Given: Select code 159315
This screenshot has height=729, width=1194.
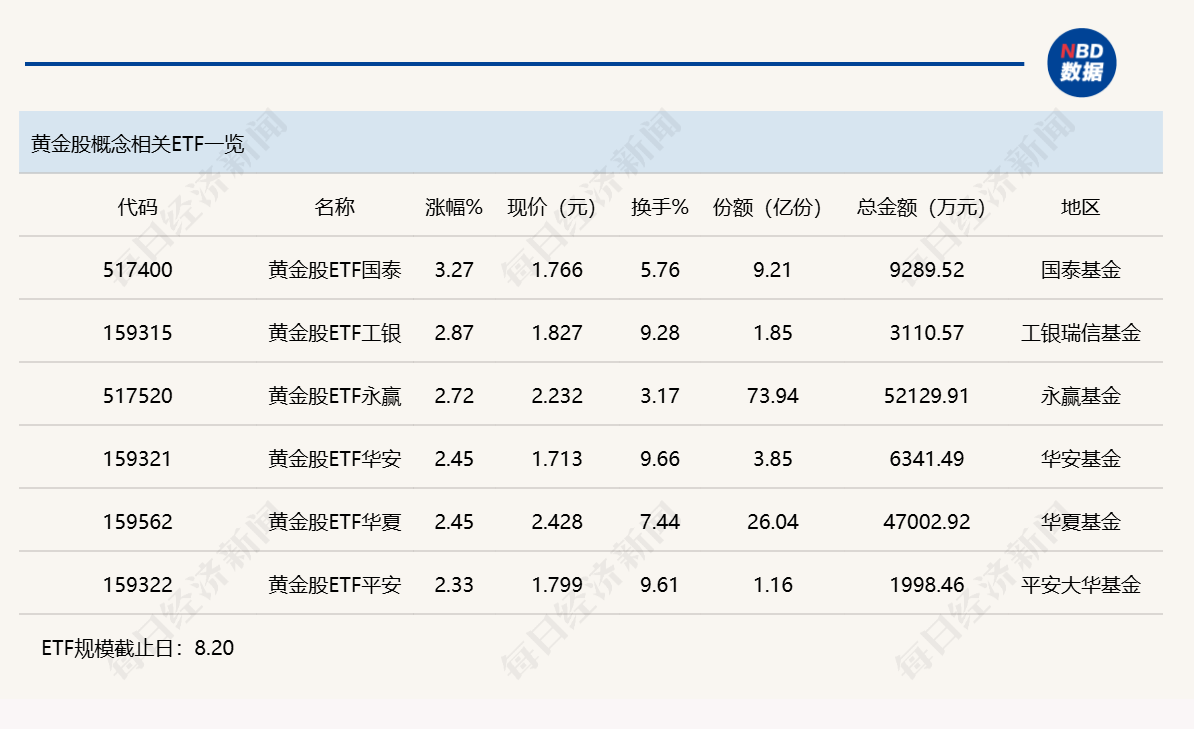Looking at the screenshot, I should (x=138, y=333).
